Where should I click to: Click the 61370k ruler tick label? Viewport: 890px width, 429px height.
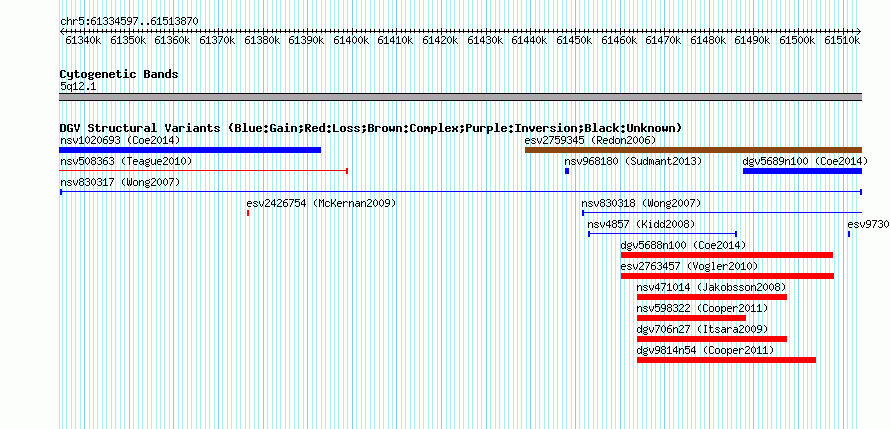(217, 40)
